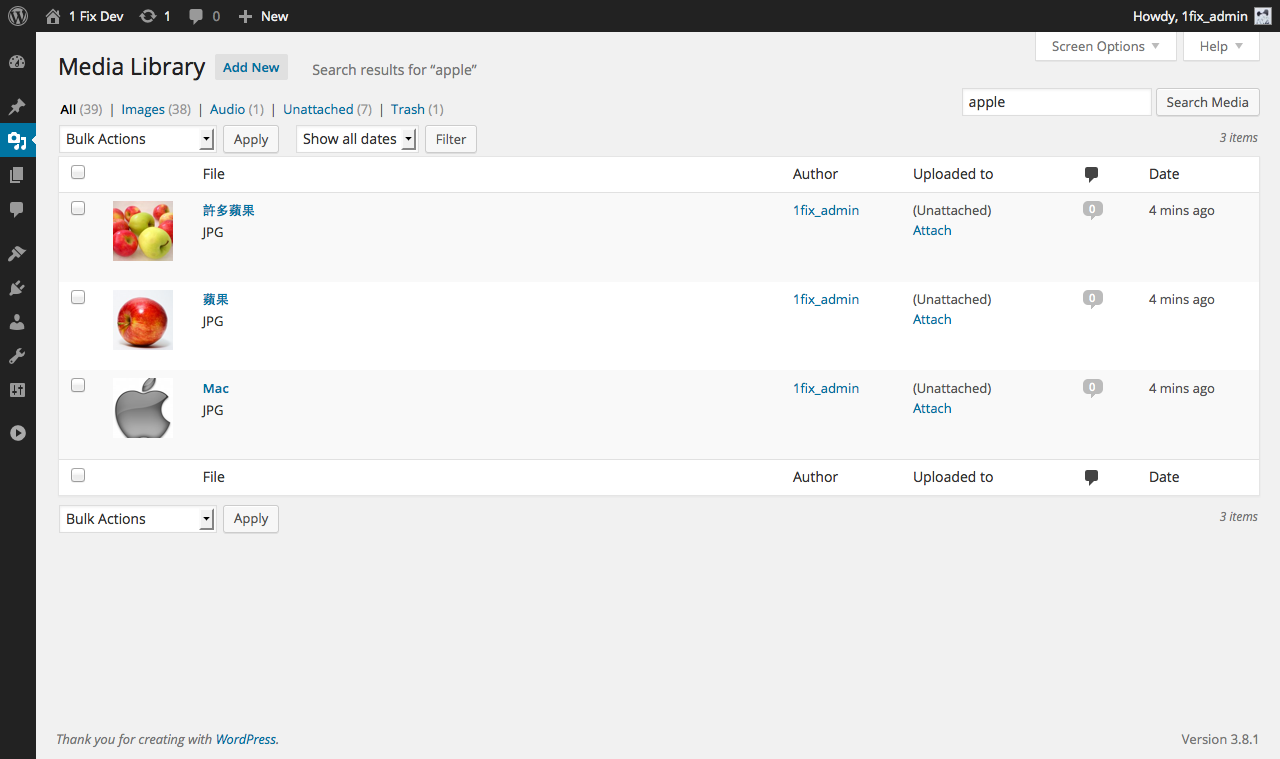
Task: Open the Plugins icon in the sidebar
Action: coord(17,288)
